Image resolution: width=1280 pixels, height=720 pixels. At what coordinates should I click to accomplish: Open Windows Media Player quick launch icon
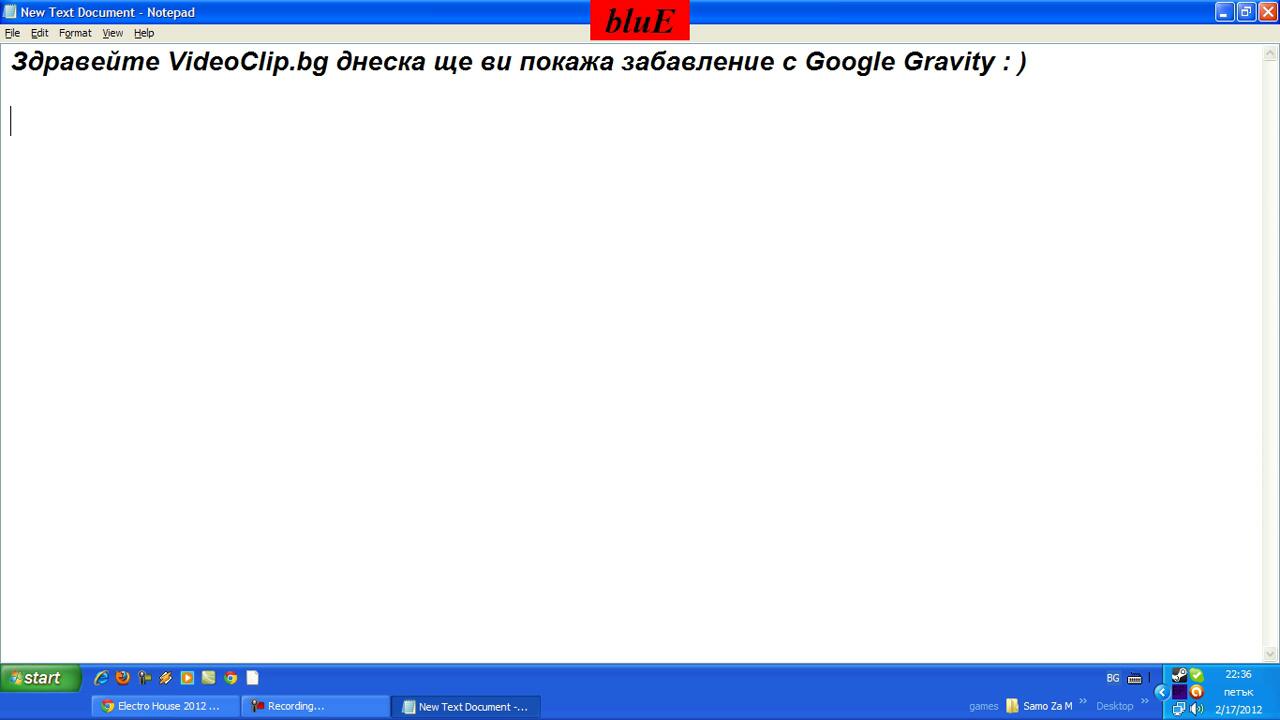[x=187, y=678]
